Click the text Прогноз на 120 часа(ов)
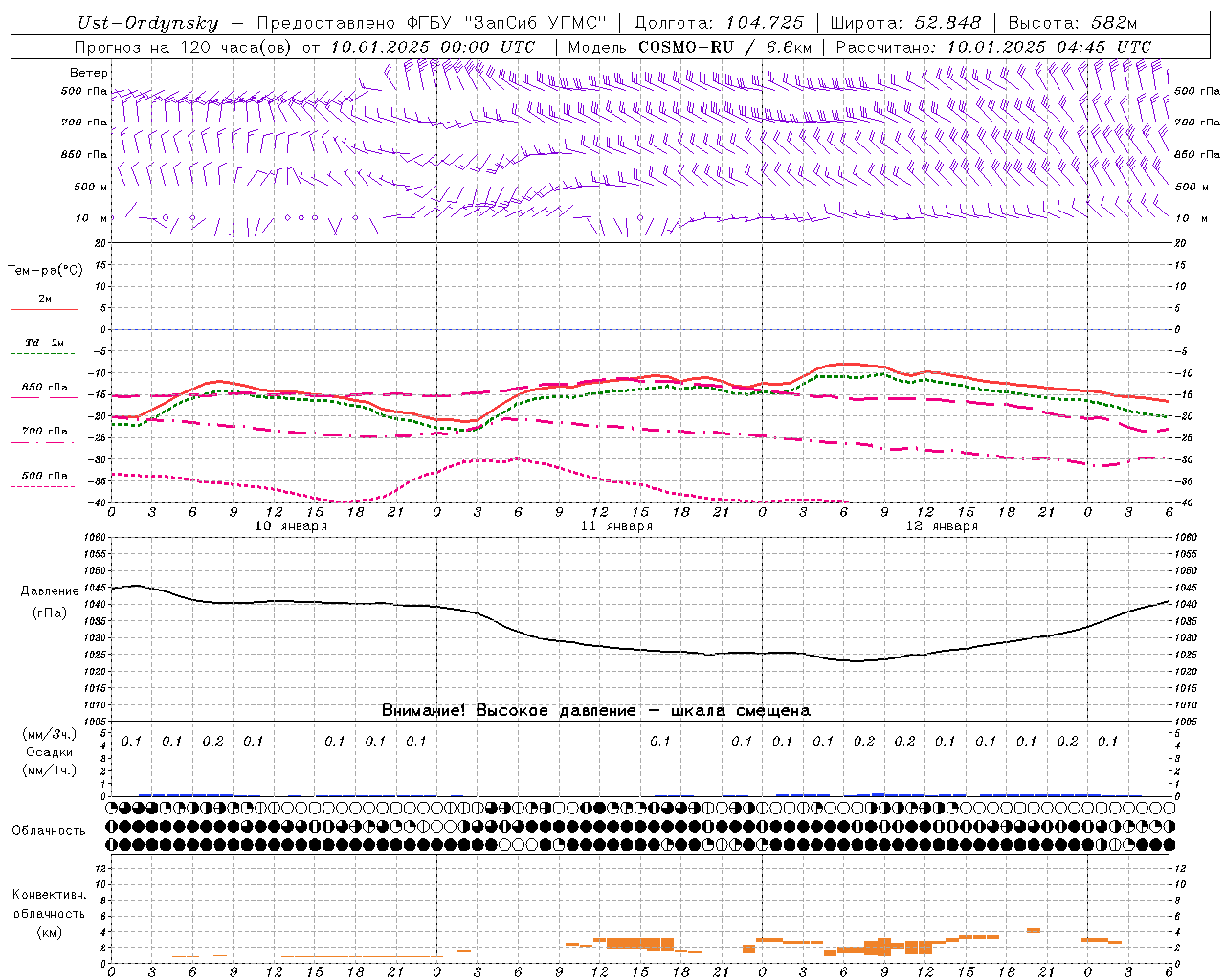The image size is (1225, 980). [184, 47]
